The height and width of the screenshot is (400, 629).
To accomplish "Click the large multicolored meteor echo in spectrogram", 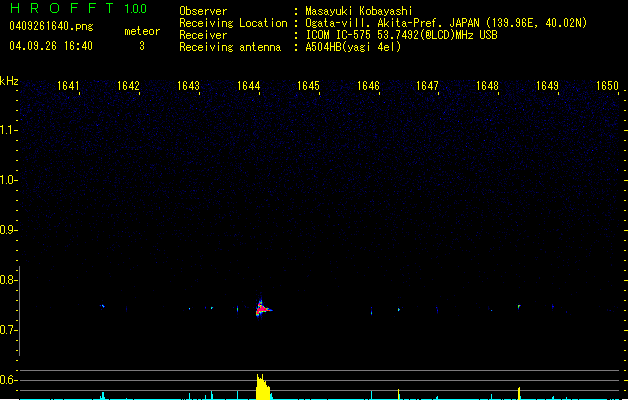I will [262, 309].
